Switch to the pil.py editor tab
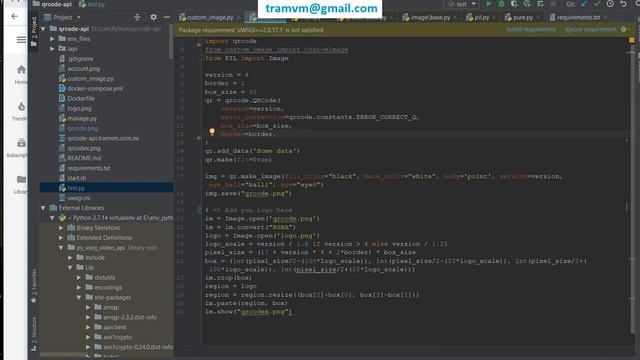The height and width of the screenshot is (360, 640). (x=481, y=18)
